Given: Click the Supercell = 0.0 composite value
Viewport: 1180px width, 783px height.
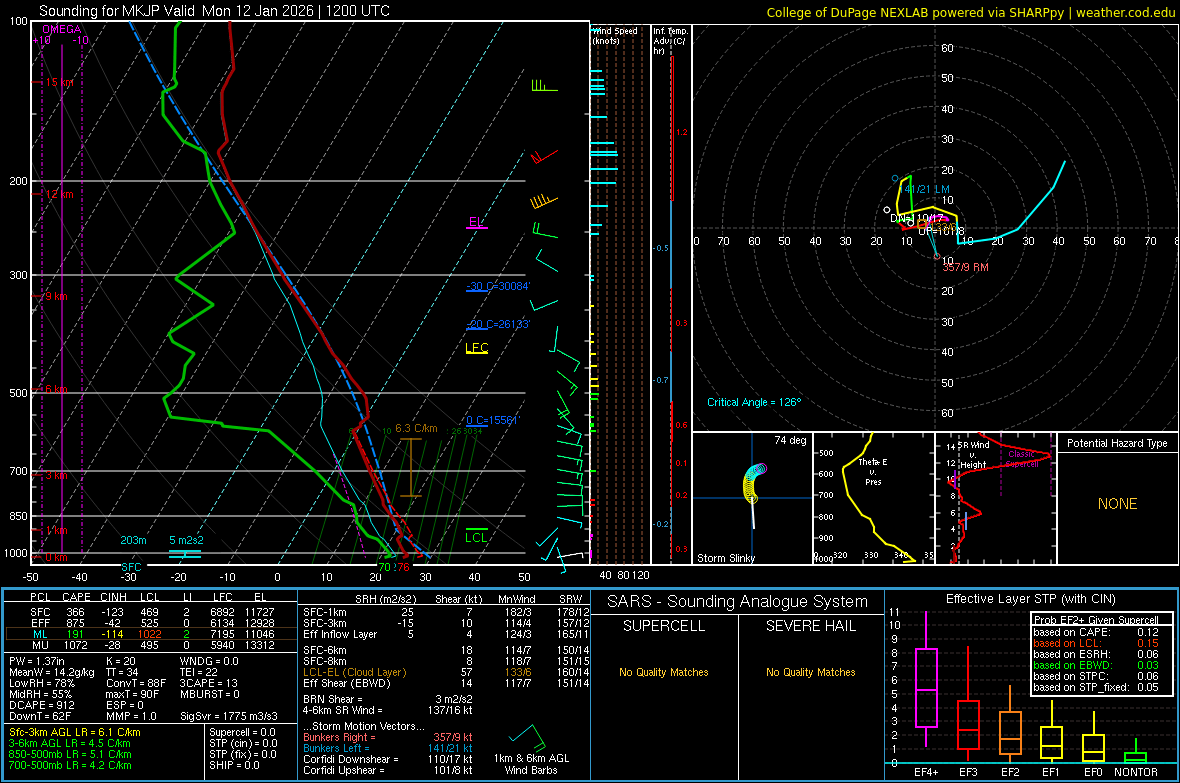Looking at the screenshot, I should coord(242,732).
